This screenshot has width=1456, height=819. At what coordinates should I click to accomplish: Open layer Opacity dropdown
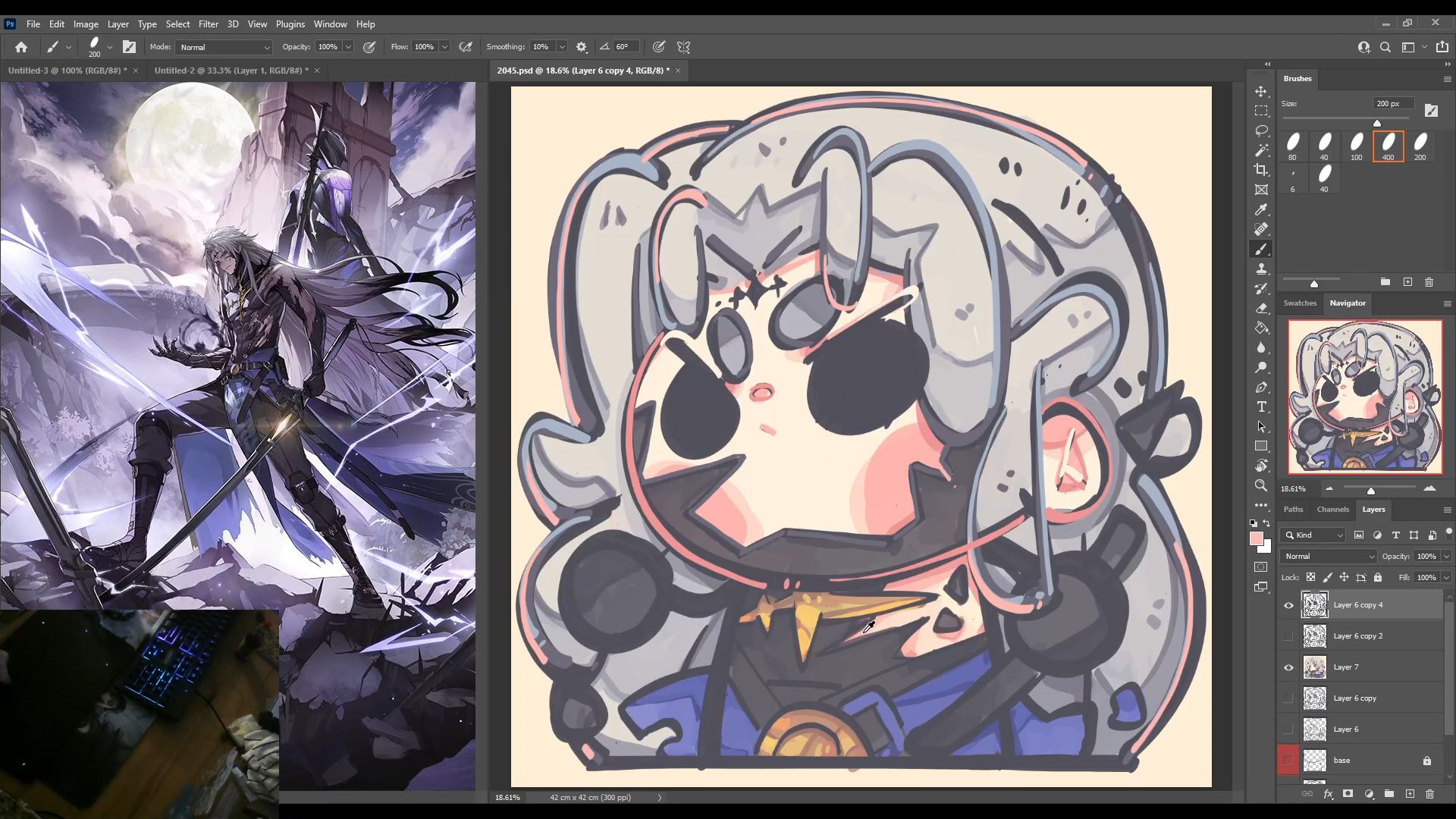click(x=1446, y=557)
